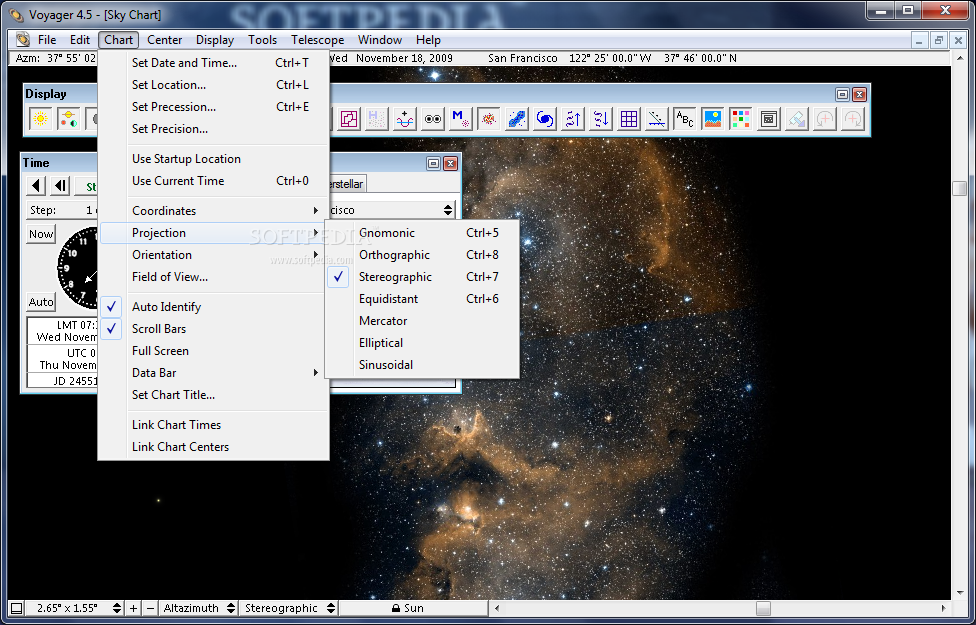Toggle Scroll Bars in Chart menu
Image resolution: width=976 pixels, height=625 pixels.
point(213,329)
